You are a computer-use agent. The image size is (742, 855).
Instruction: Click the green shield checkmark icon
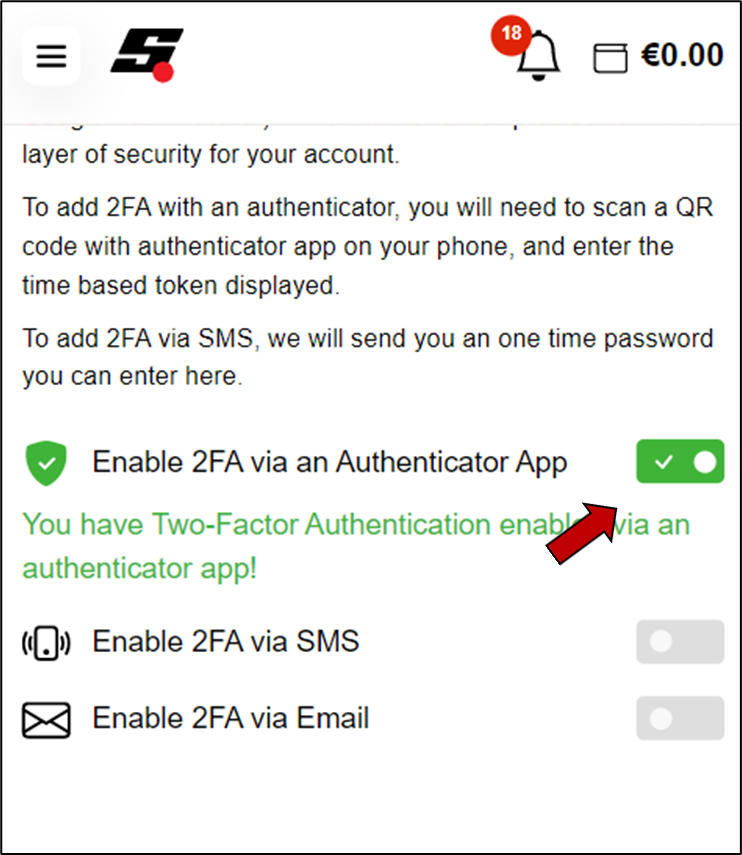coord(46,463)
